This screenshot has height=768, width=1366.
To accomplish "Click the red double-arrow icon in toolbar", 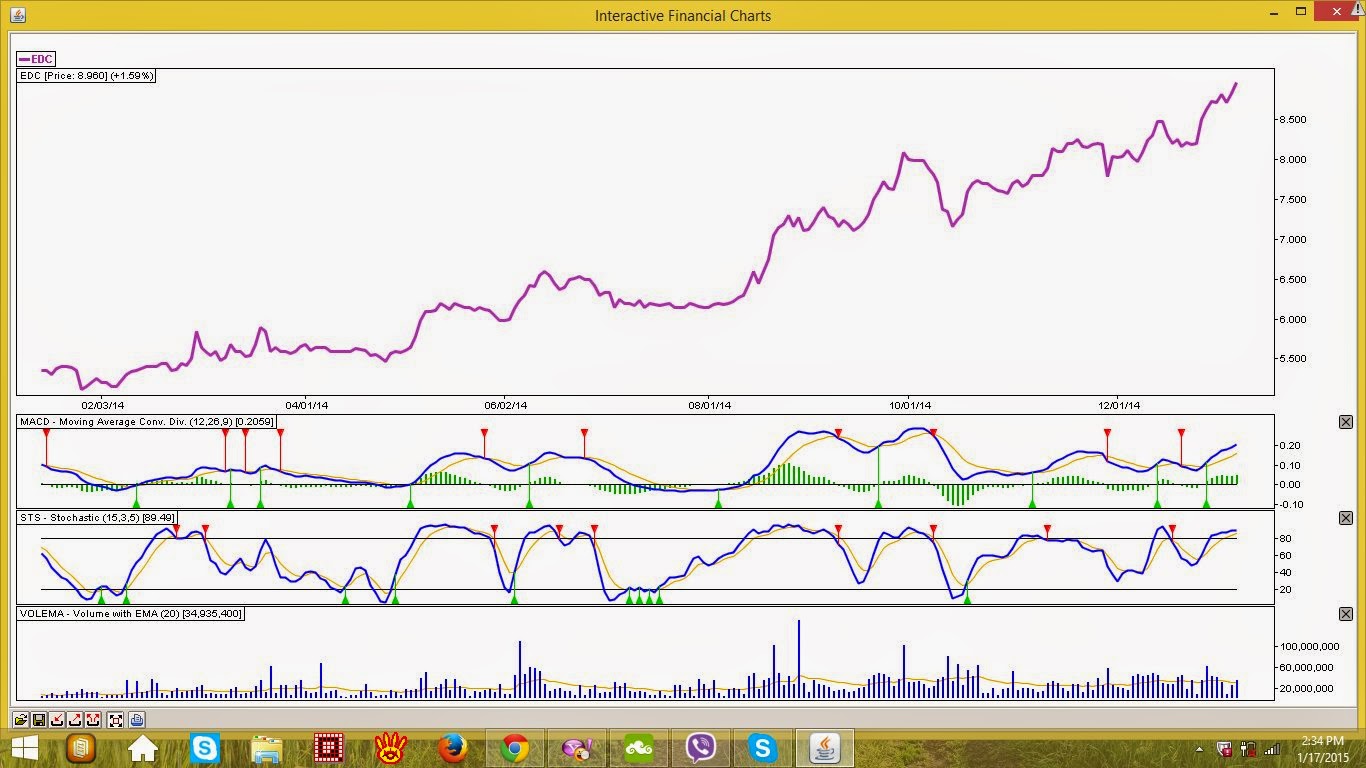I will pos(93,719).
